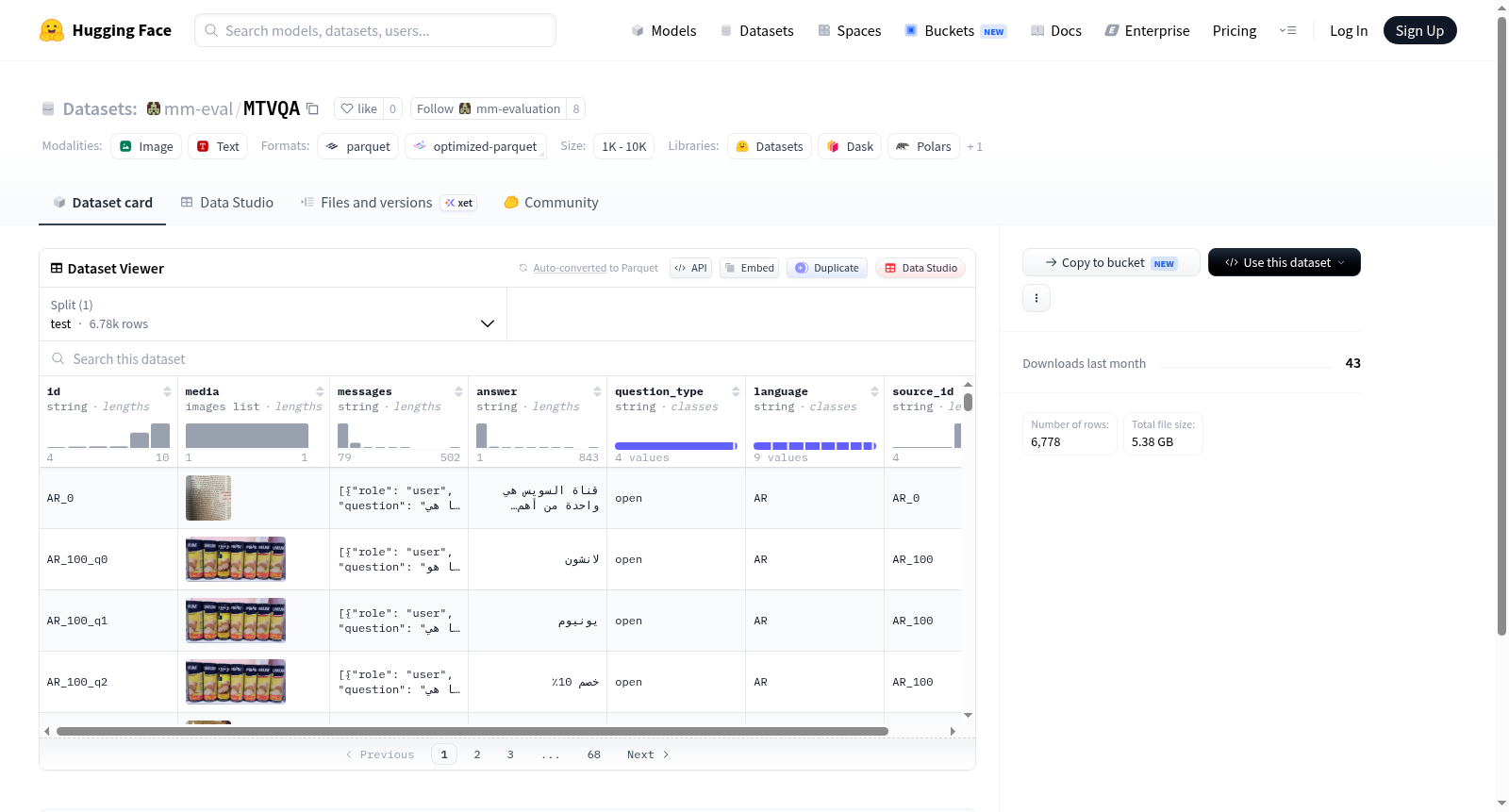Click the id lengths histogram tallest bar

tap(160, 436)
